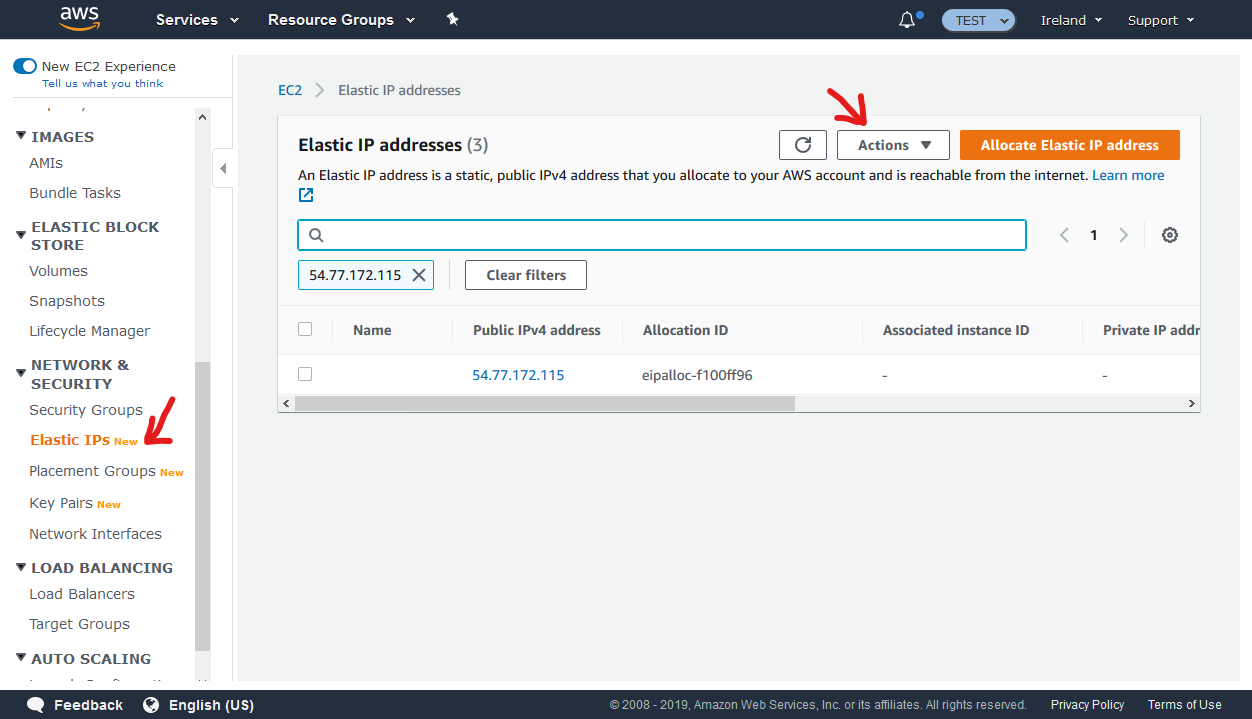Image resolution: width=1252 pixels, height=719 pixels.
Task: Sort by Public IPv4 address column header
Action: (537, 330)
